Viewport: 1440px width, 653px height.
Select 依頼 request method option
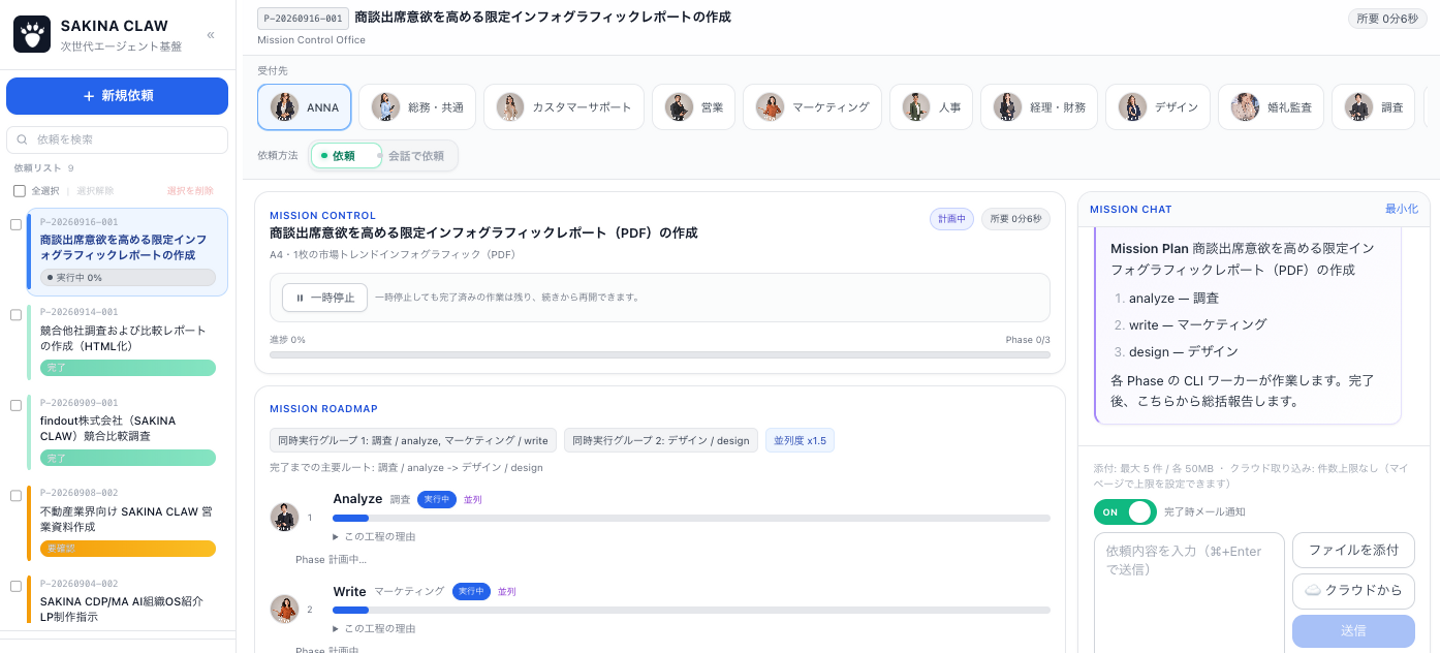point(345,156)
